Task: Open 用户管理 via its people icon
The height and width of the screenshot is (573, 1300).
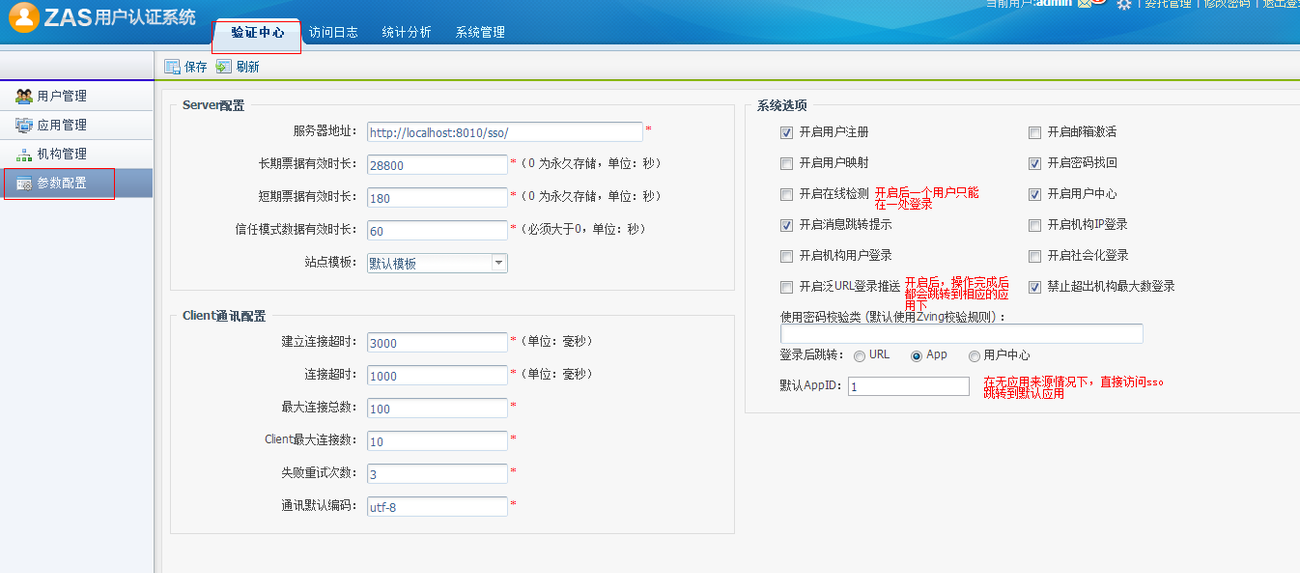Action: coord(24,96)
